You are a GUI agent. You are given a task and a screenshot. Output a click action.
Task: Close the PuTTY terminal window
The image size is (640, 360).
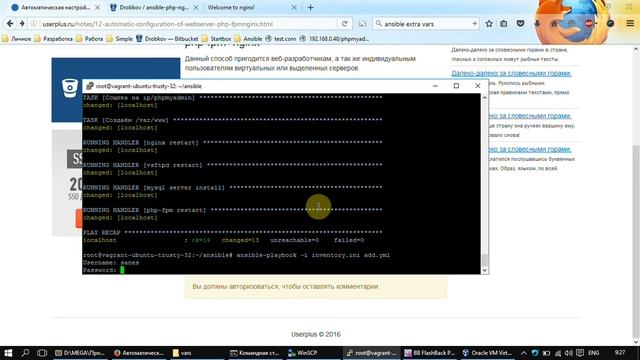click(x=478, y=86)
